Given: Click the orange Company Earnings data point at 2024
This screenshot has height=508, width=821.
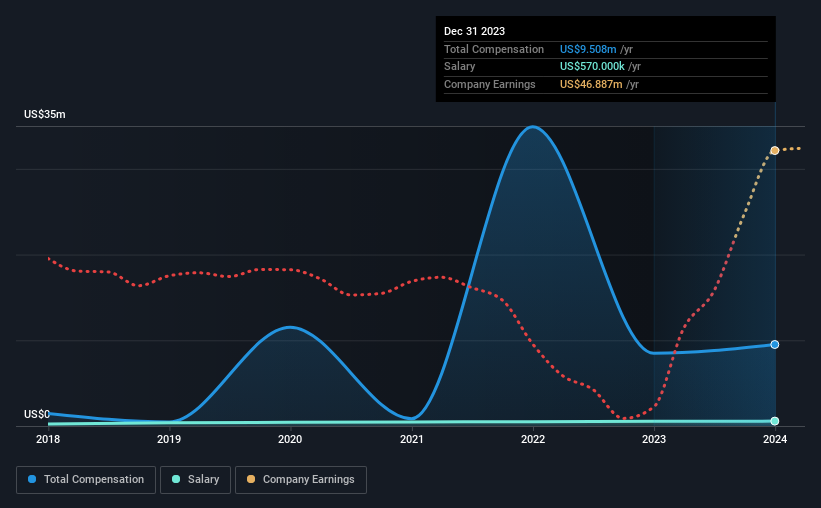Looking at the screenshot, I should [774, 151].
